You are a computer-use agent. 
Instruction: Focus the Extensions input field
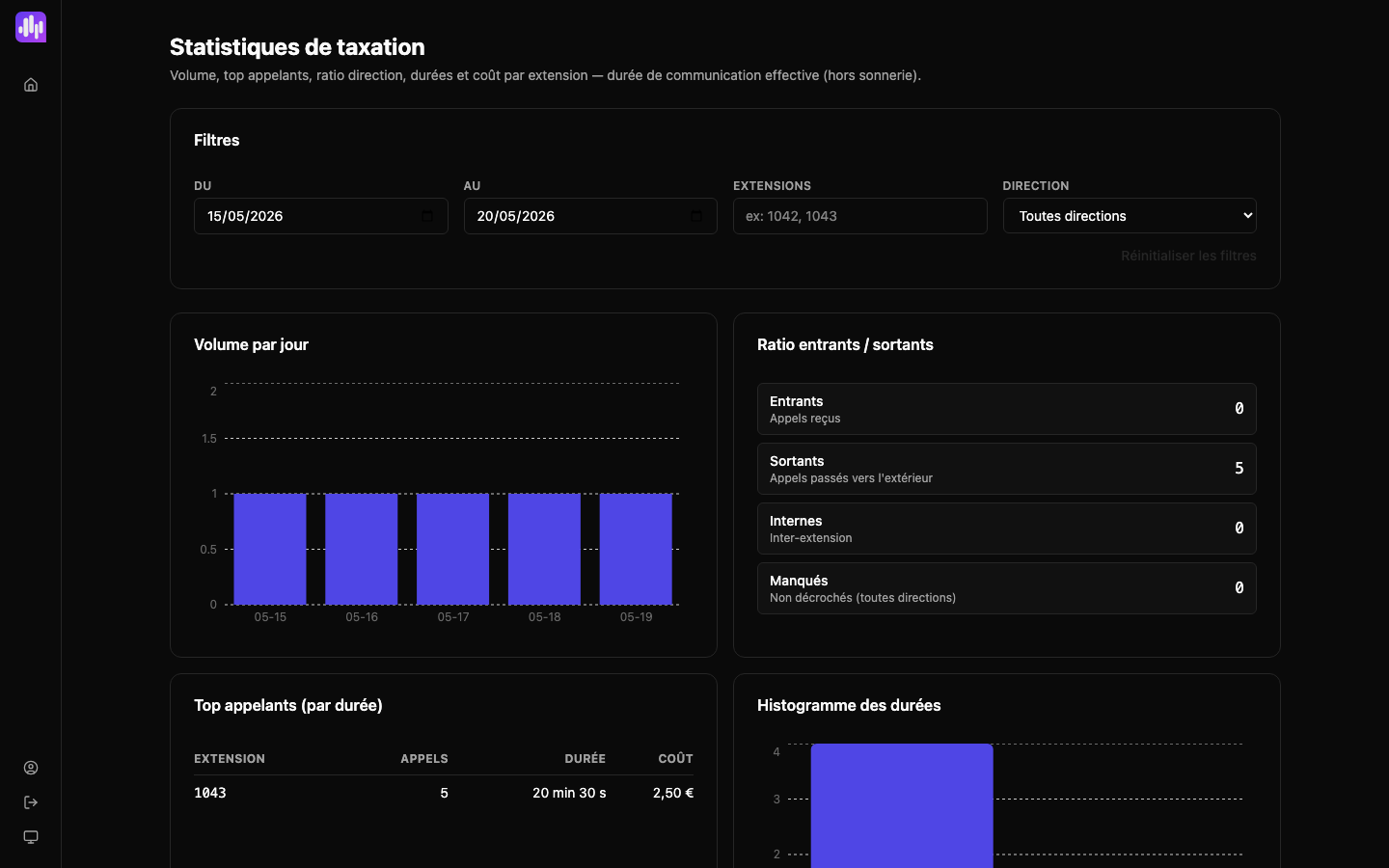(x=859, y=216)
